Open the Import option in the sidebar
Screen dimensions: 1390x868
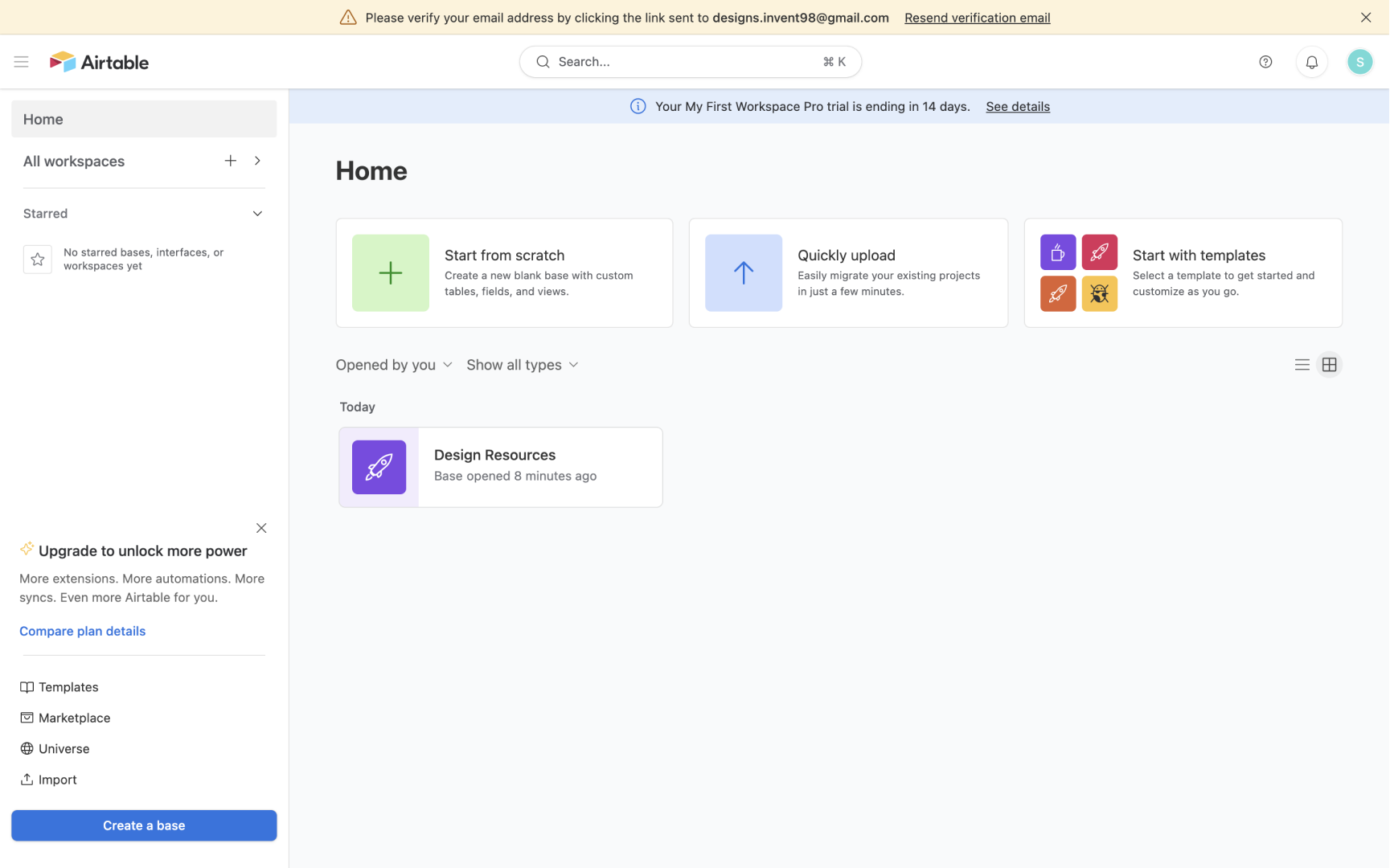click(56, 779)
